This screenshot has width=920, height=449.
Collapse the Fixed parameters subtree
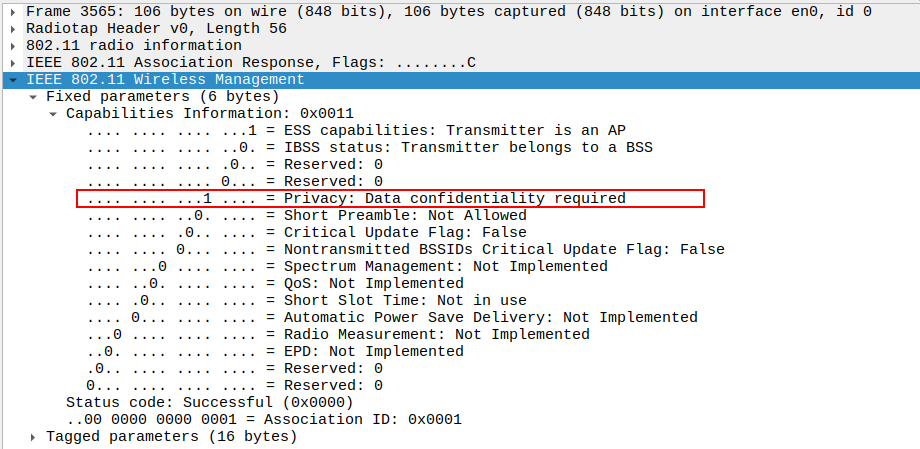(33, 97)
